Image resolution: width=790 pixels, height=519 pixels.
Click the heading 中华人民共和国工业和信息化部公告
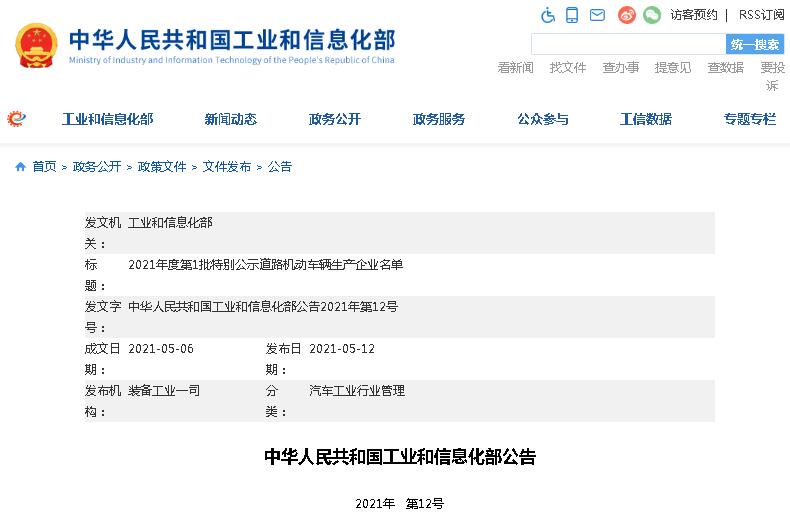(x=400, y=457)
